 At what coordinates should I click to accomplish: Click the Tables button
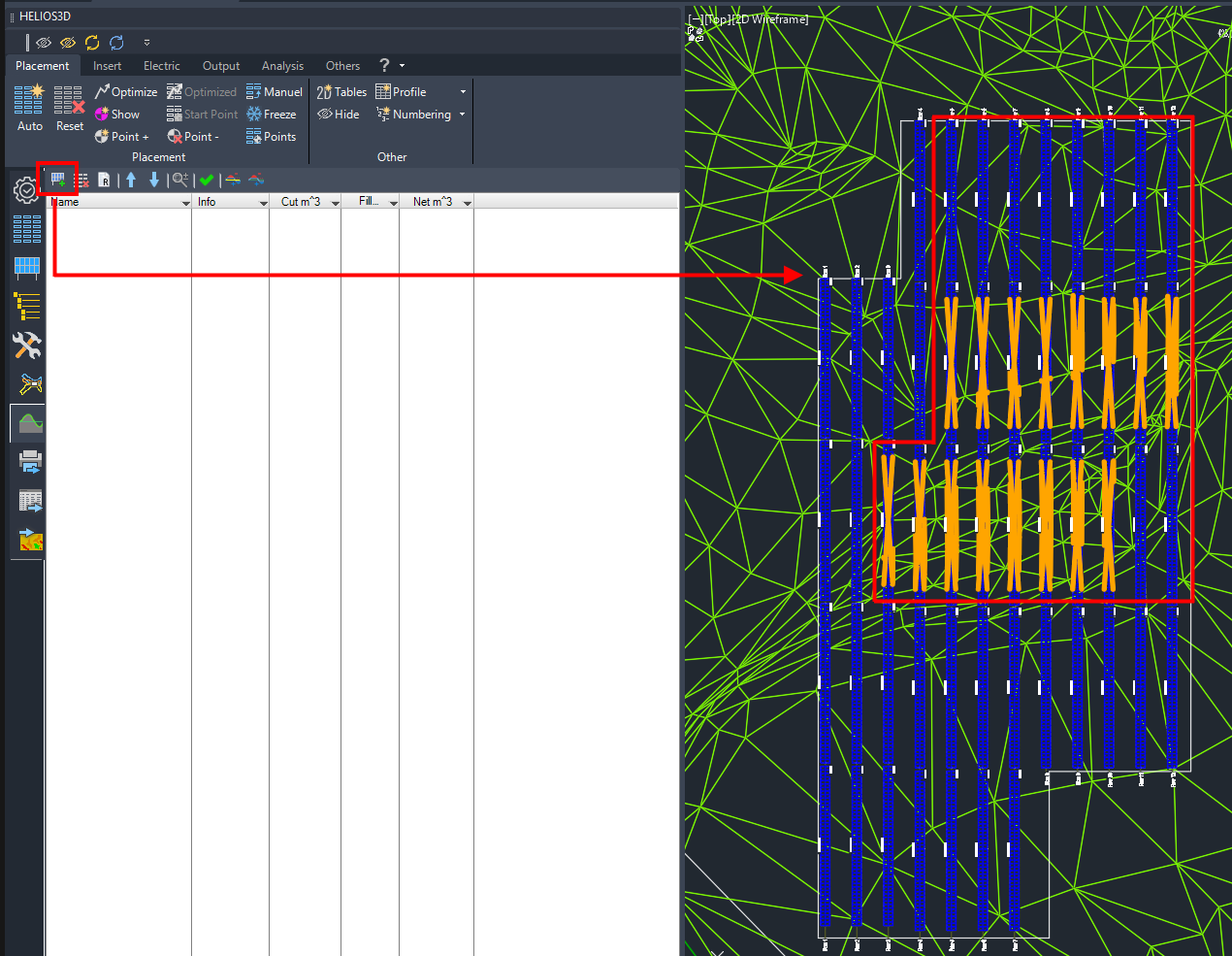pyautogui.click(x=341, y=92)
